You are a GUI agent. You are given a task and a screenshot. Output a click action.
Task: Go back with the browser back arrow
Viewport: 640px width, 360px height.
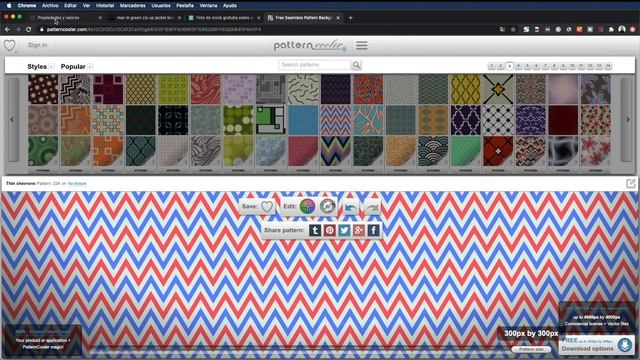pos(7,29)
